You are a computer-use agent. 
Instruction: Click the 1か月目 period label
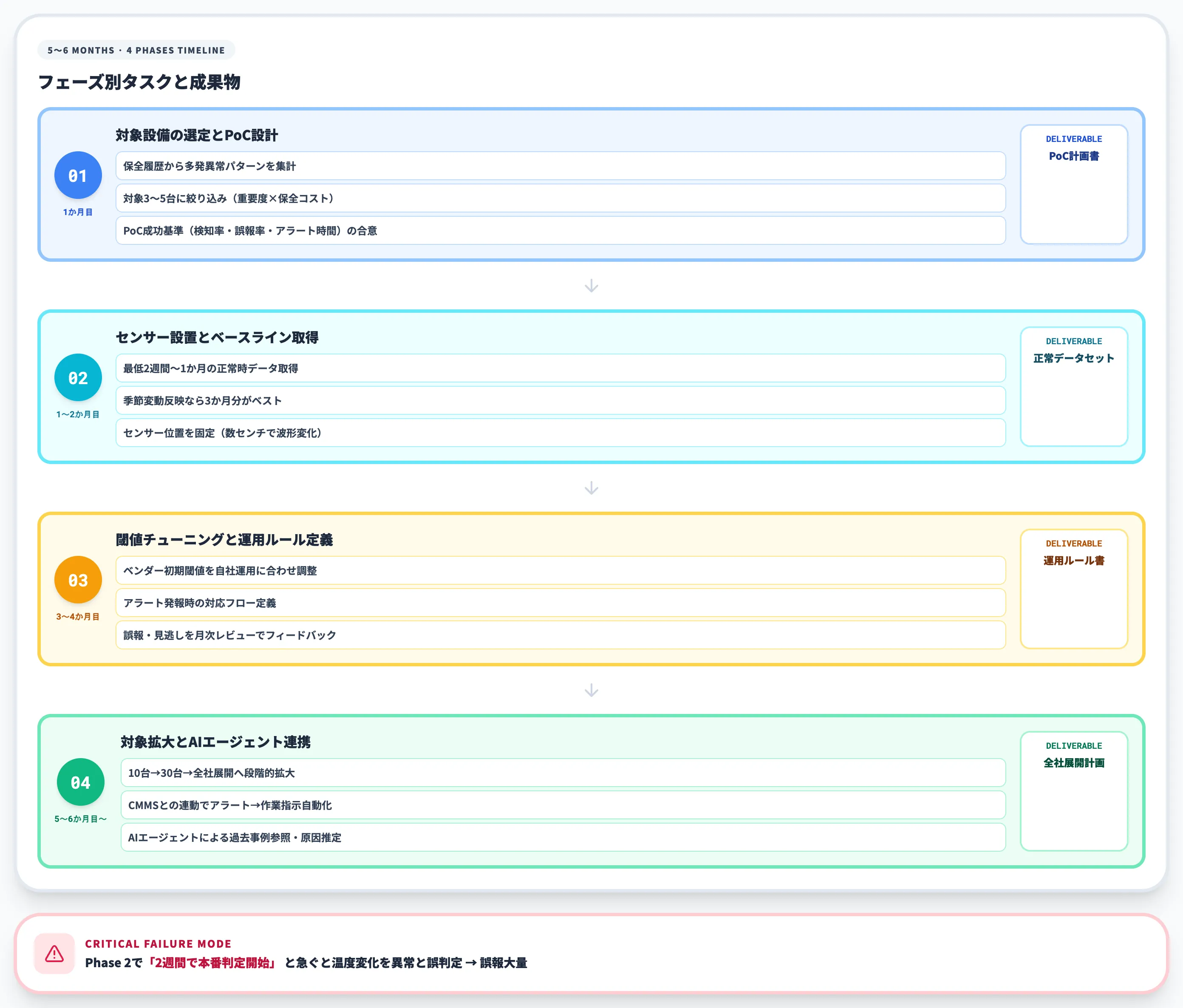coord(78,212)
